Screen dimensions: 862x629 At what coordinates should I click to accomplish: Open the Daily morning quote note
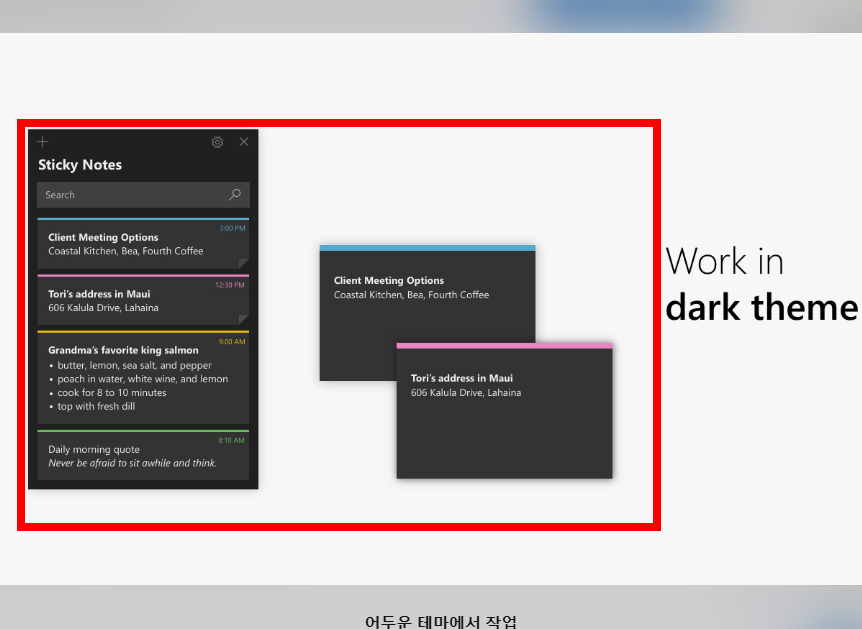[143, 455]
